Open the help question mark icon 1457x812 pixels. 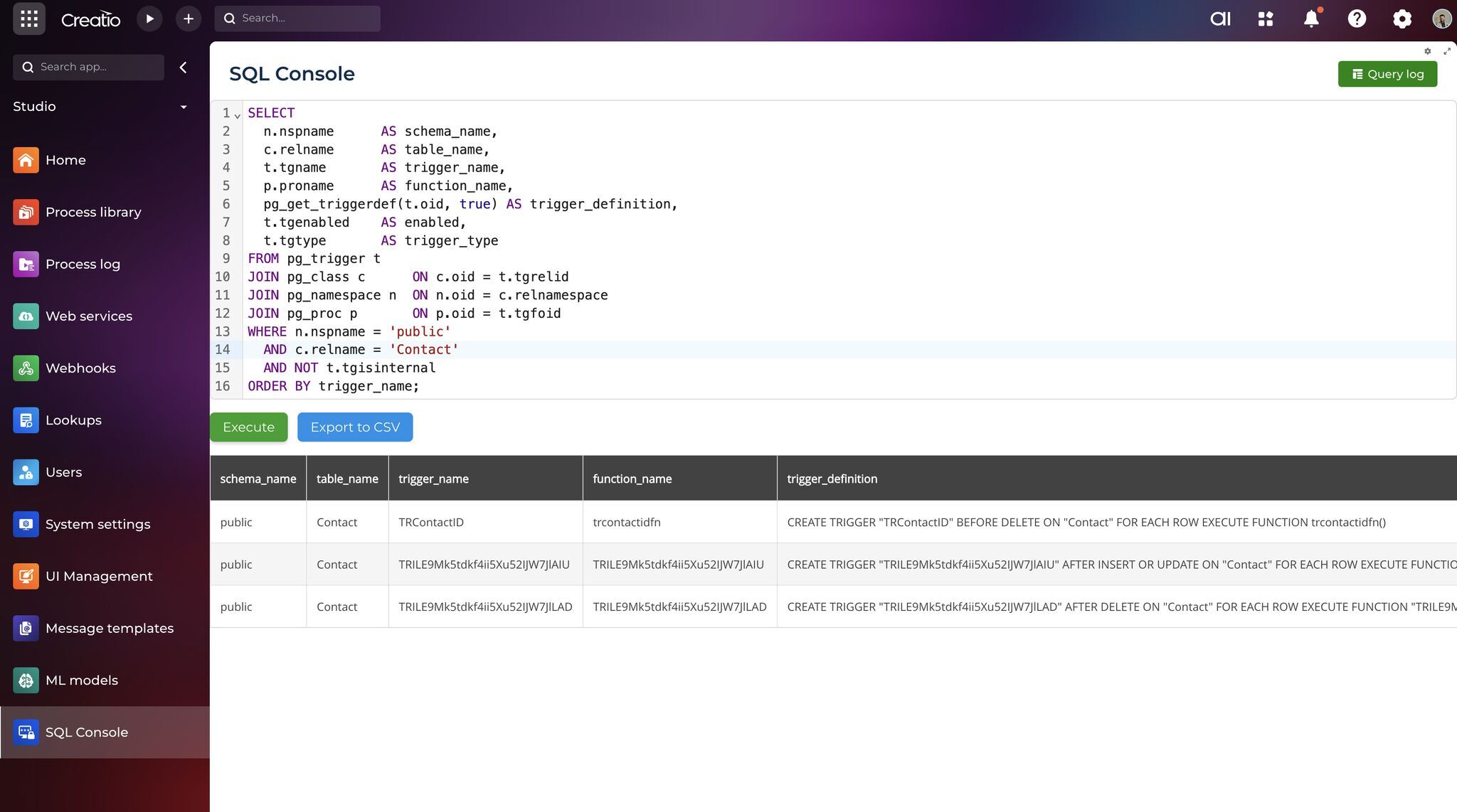tap(1357, 18)
